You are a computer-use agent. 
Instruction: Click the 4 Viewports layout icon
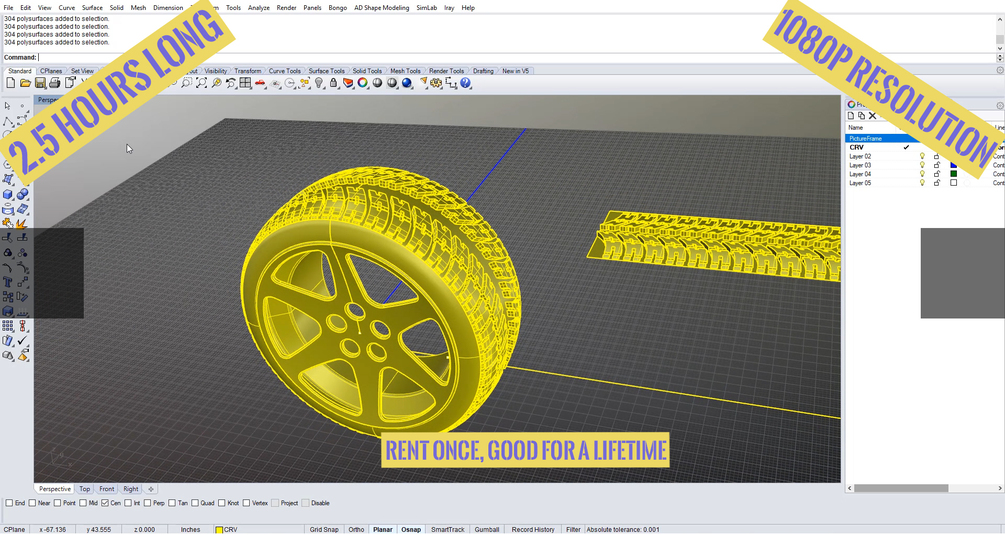245,83
